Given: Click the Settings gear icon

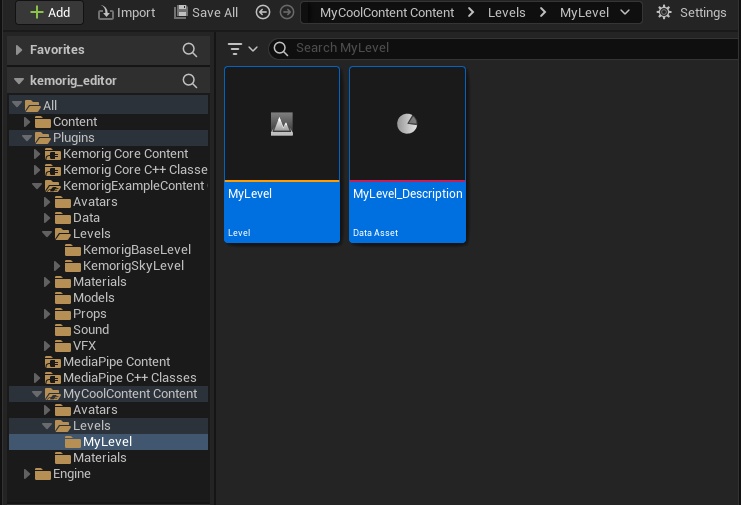Looking at the screenshot, I should pyautogui.click(x=664, y=13).
